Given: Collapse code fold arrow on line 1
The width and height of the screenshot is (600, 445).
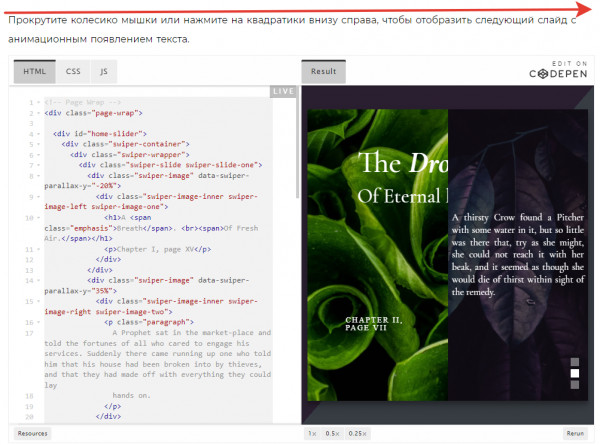Looking at the screenshot, I should pyautogui.click(x=38, y=103).
